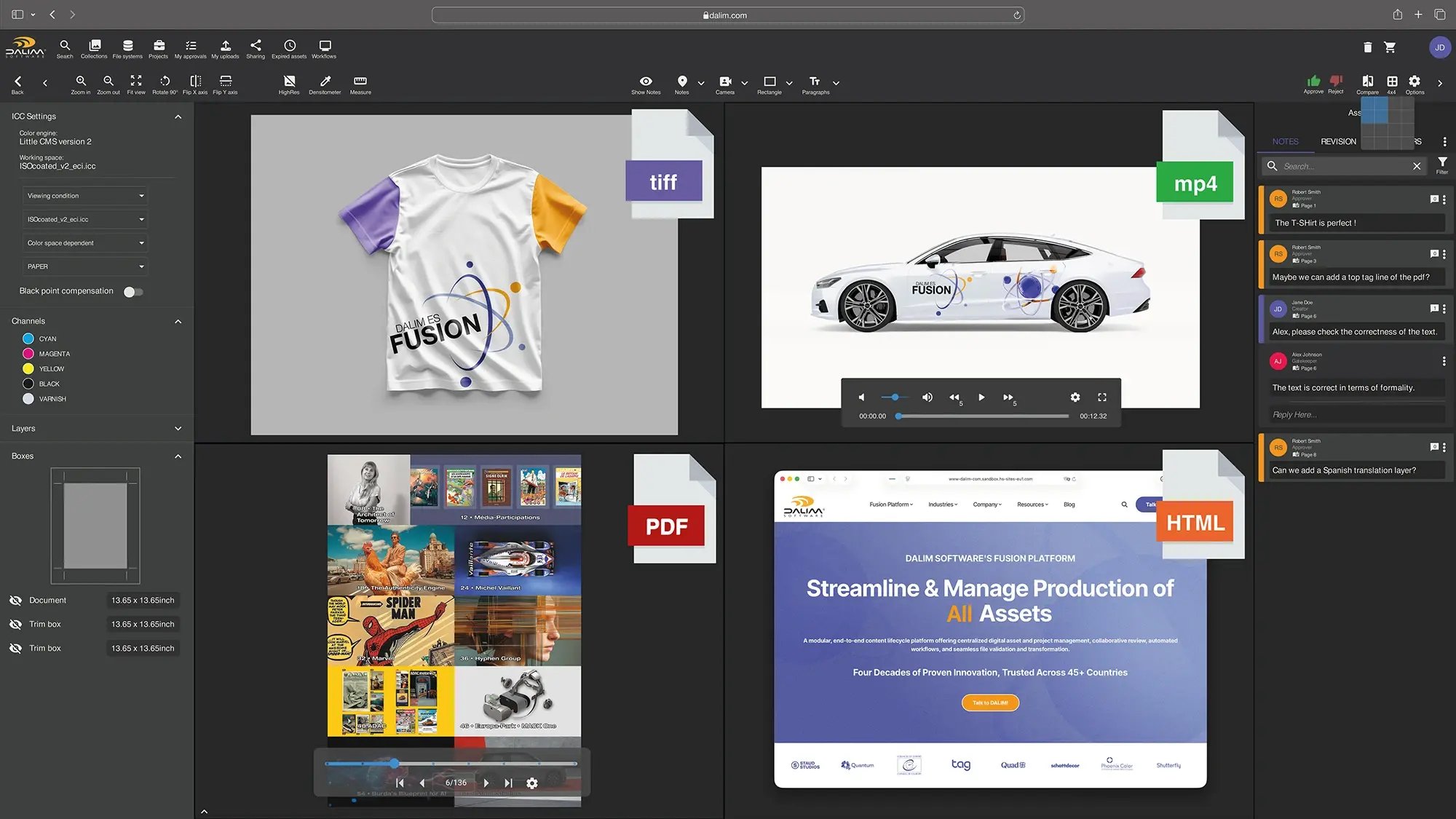1456x819 pixels.
Task: Select the Densitometer tool
Action: tap(325, 84)
